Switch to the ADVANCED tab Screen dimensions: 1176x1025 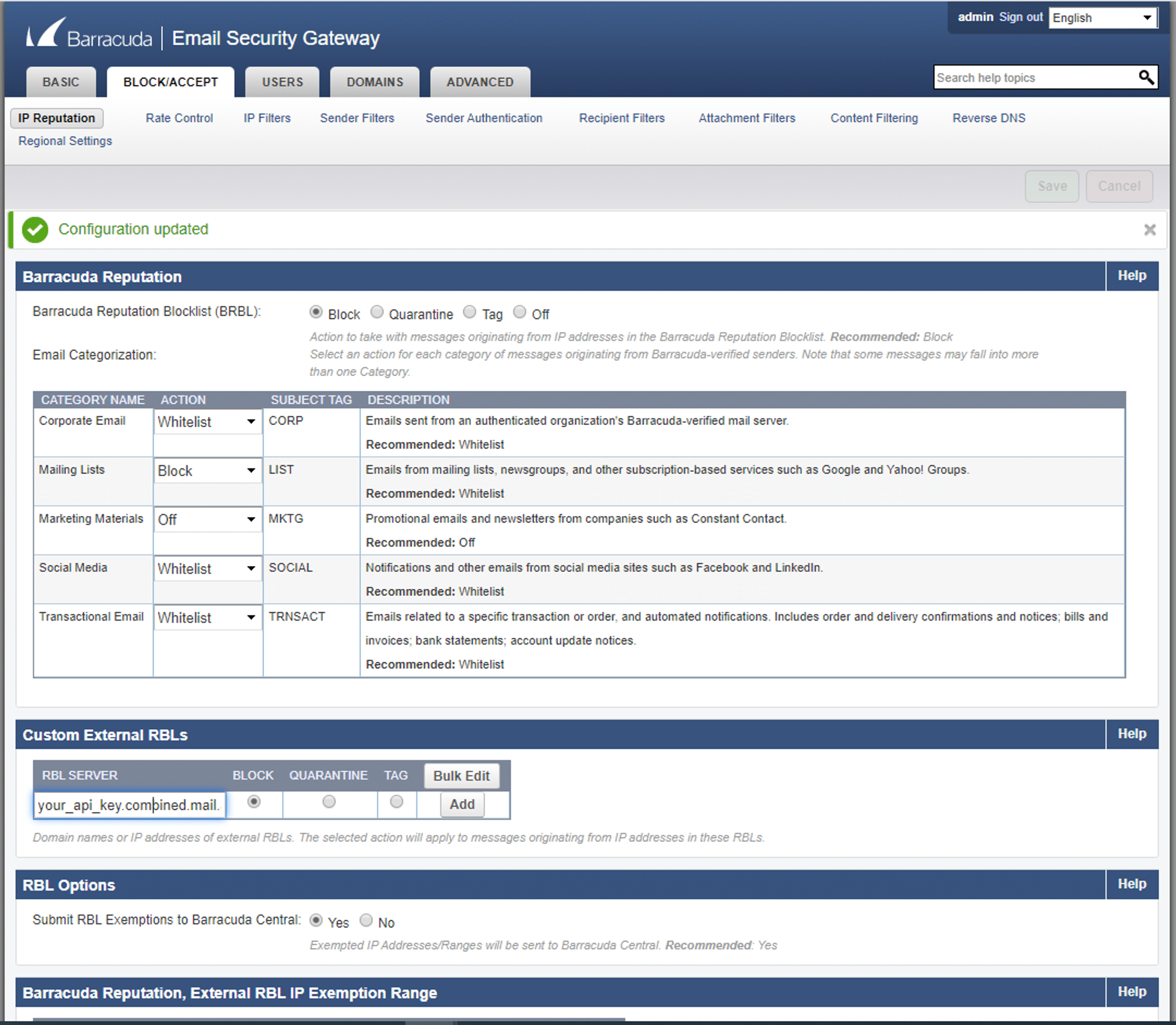click(480, 82)
